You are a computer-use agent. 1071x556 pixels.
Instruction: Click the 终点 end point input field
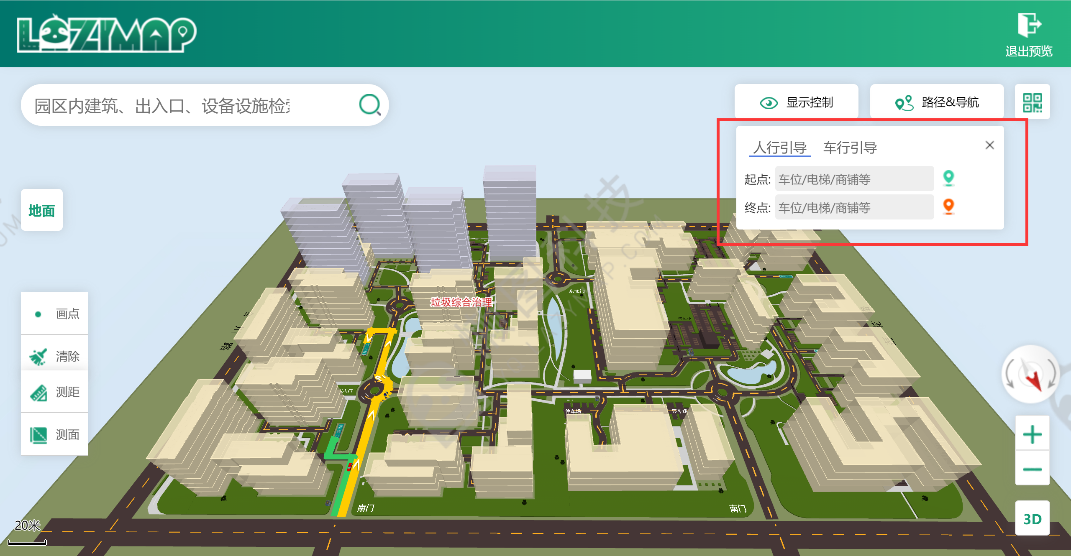click(854, 207)
